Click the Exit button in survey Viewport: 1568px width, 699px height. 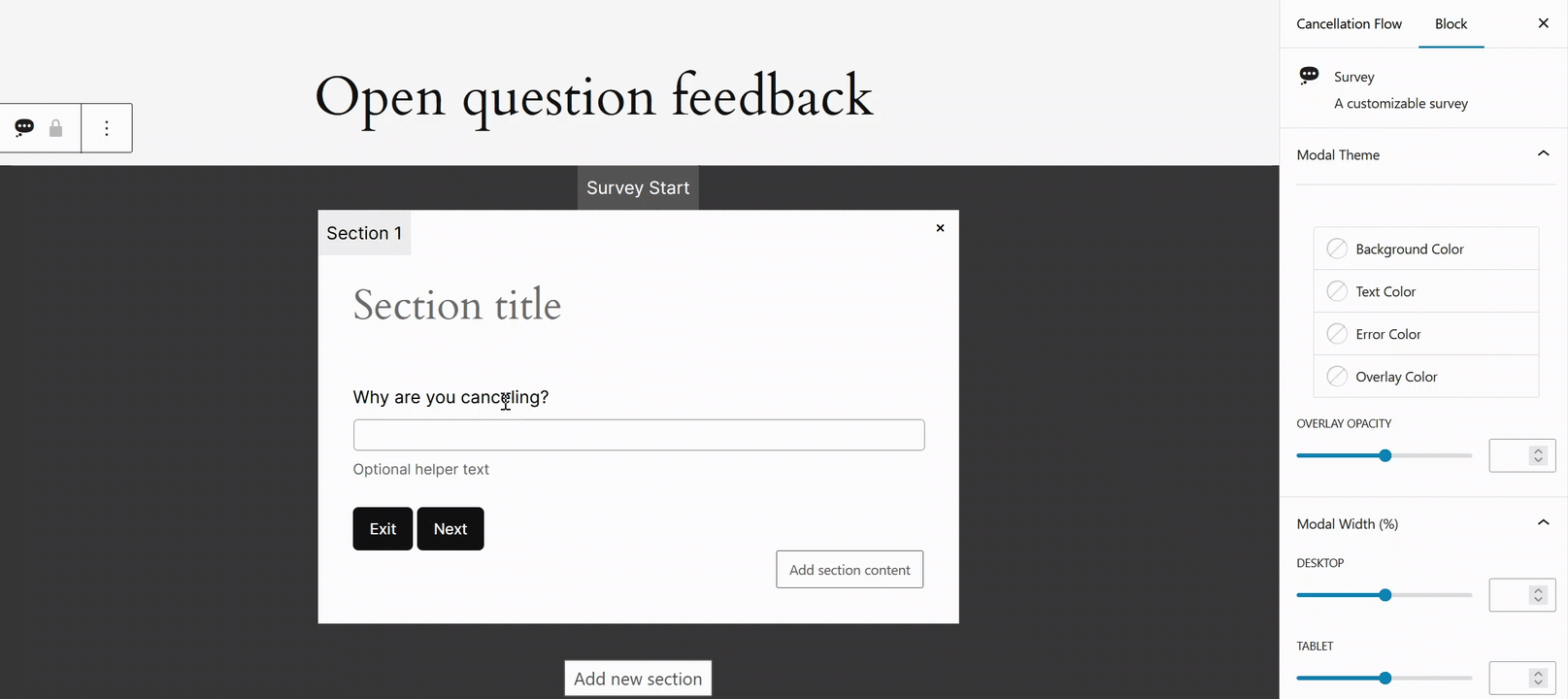point(383,529)
